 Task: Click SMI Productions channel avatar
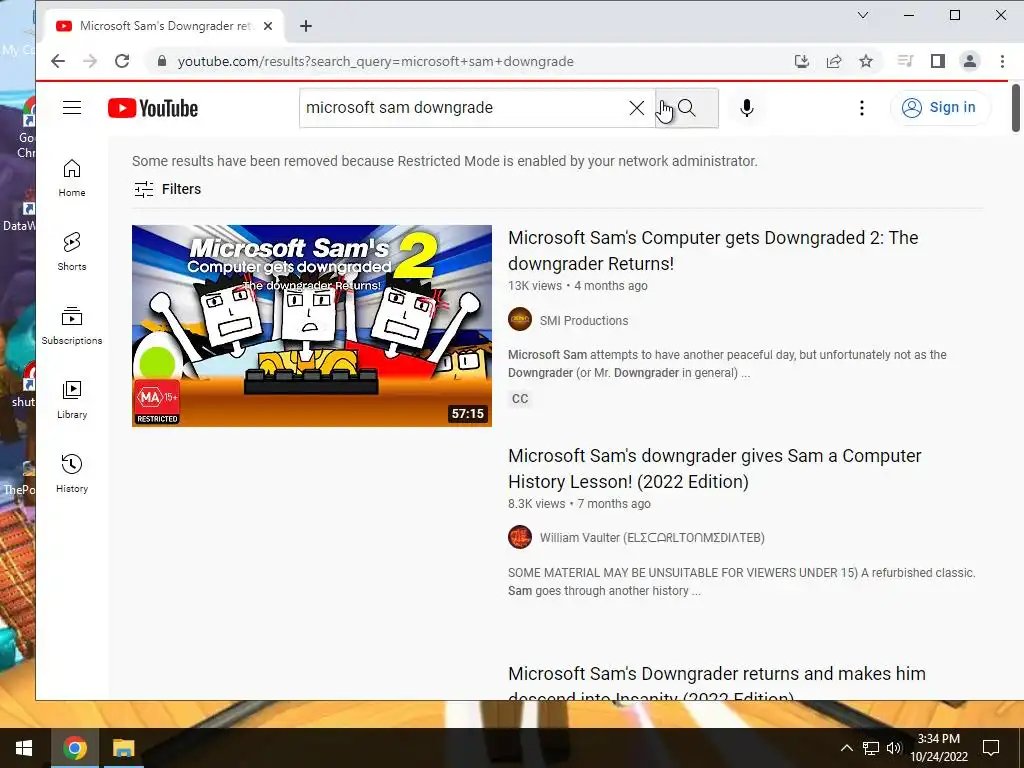(520, 319)
